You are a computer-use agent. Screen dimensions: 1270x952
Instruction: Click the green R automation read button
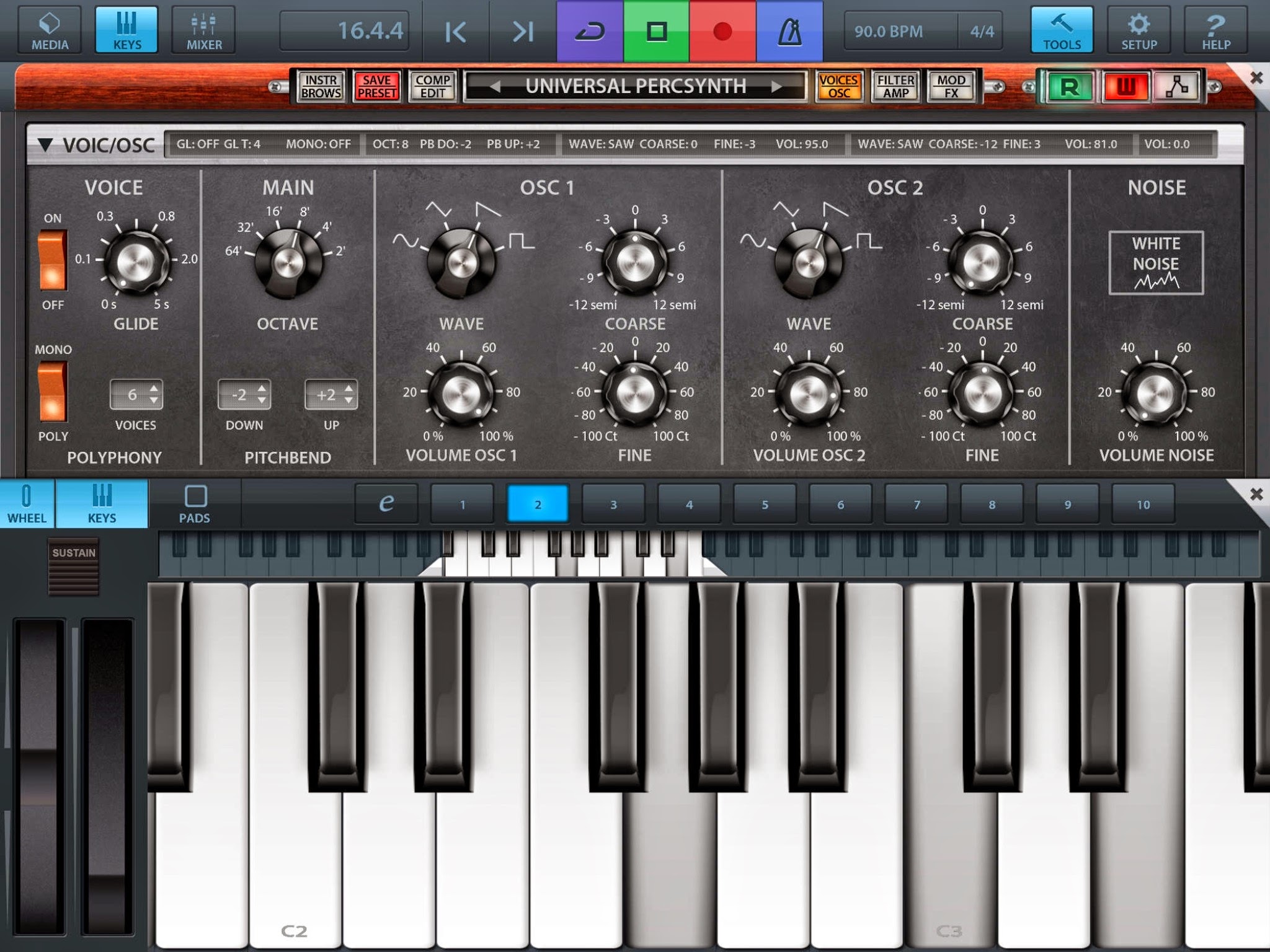pyautogui.click(x=1069, y=87)
